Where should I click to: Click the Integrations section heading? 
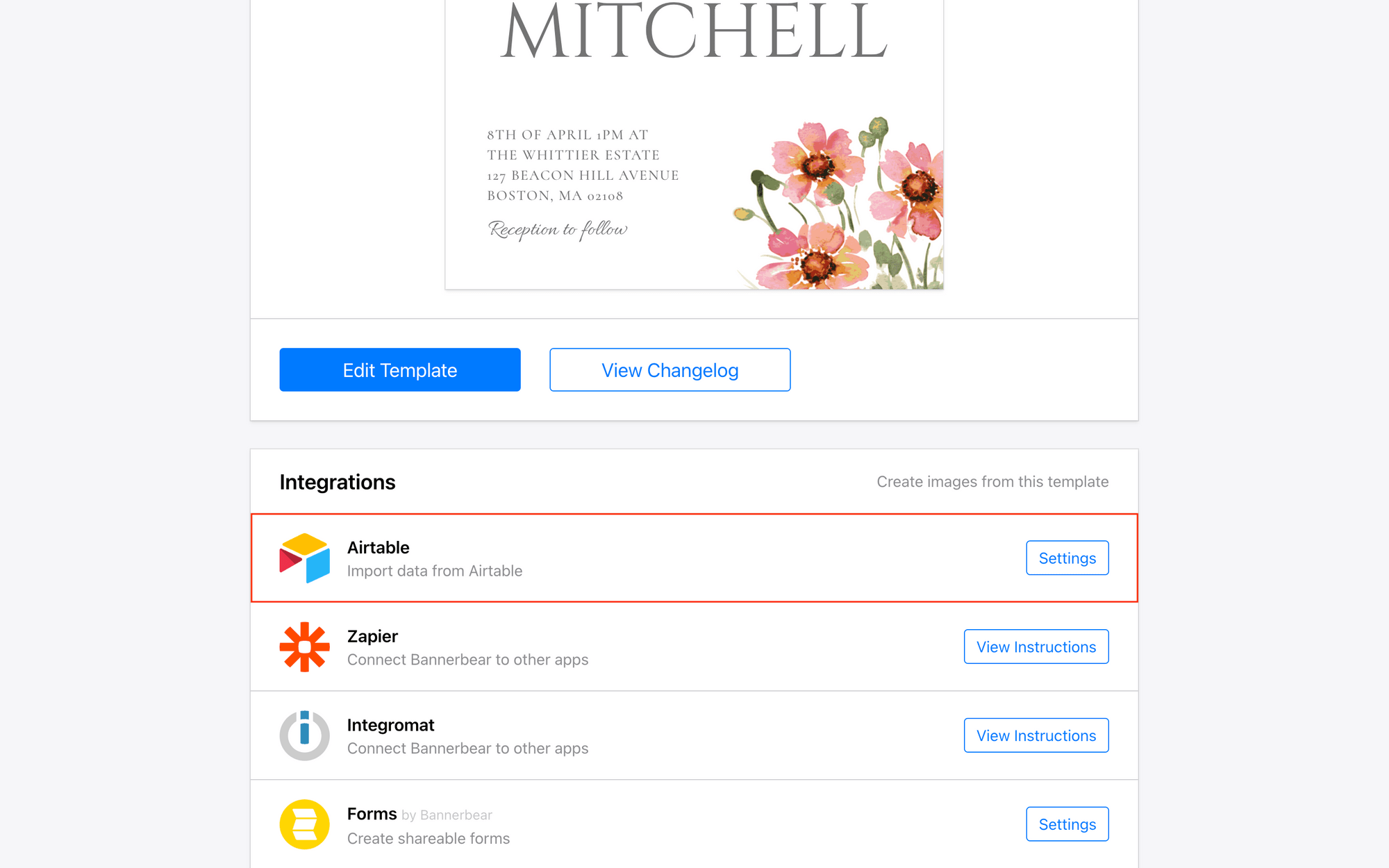pos(337,482)
